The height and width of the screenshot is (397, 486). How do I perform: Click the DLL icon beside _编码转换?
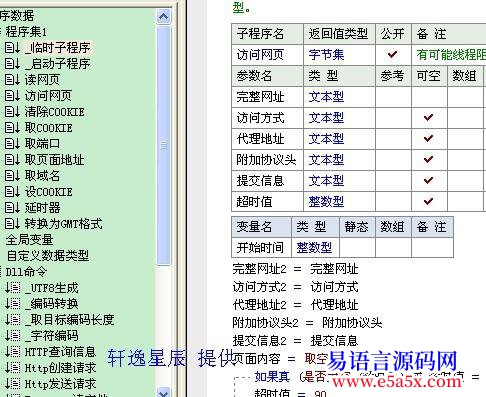pos(12,304)
